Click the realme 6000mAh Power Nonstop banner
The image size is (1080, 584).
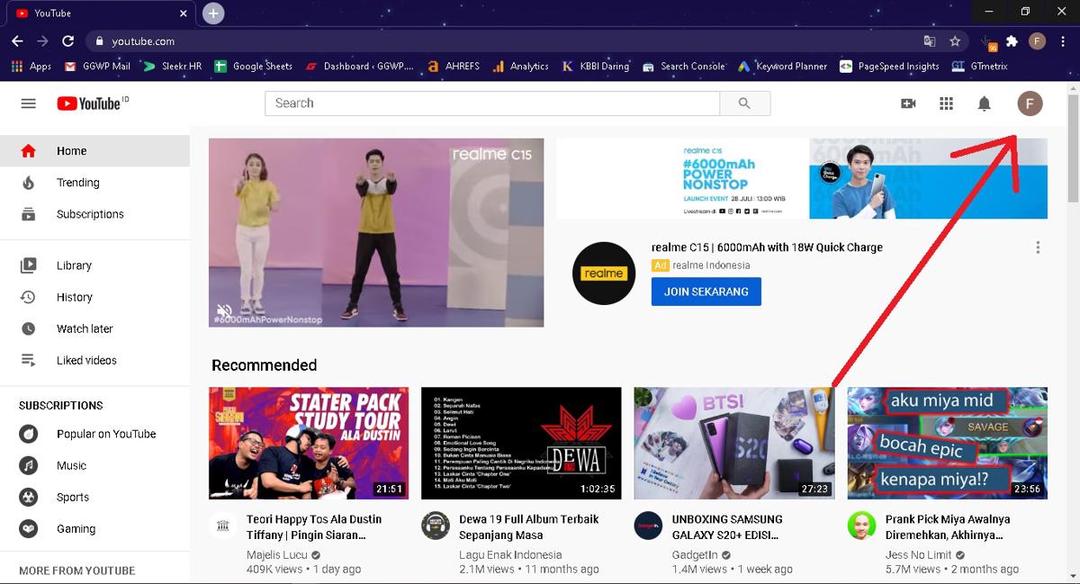point(802,178)
